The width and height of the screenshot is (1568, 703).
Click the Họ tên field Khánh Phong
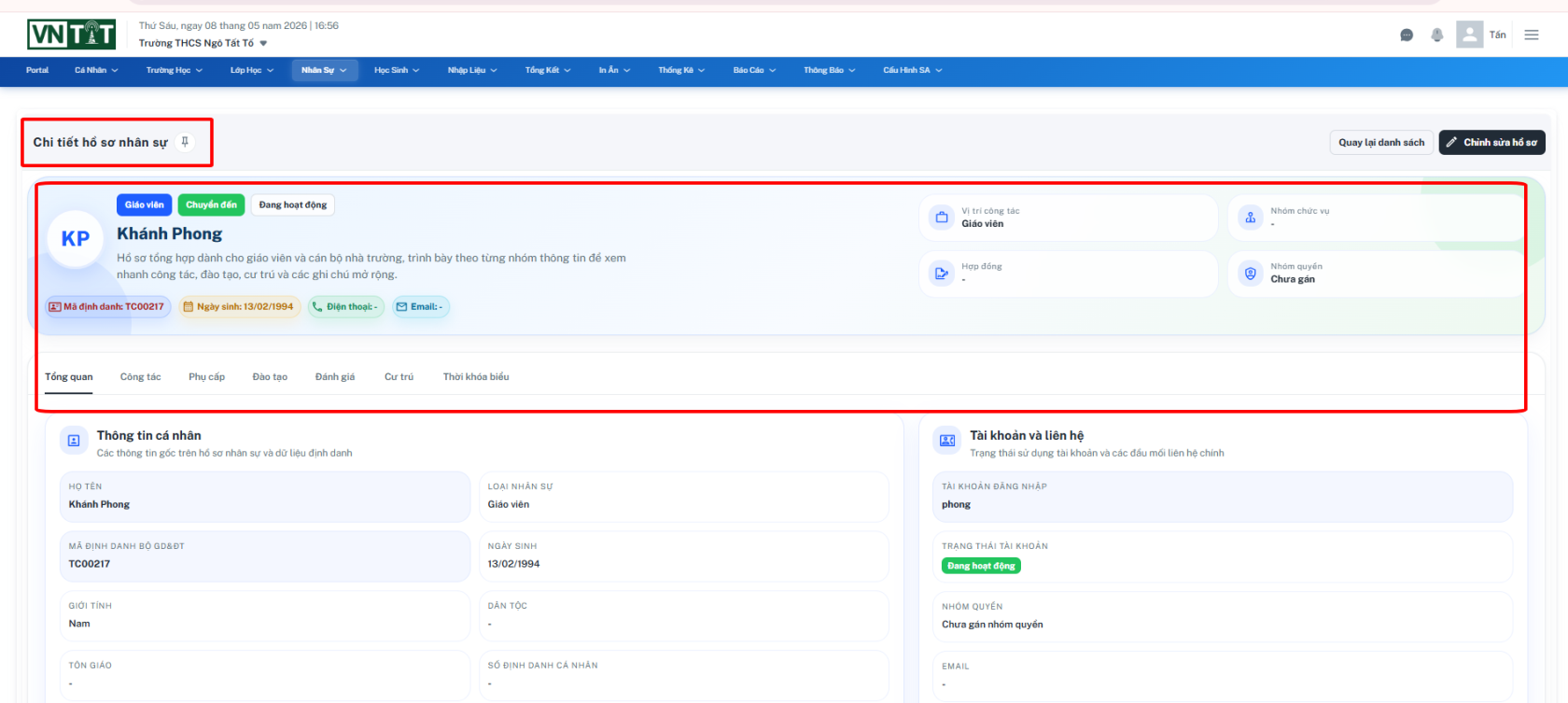(x=265, y=497)
